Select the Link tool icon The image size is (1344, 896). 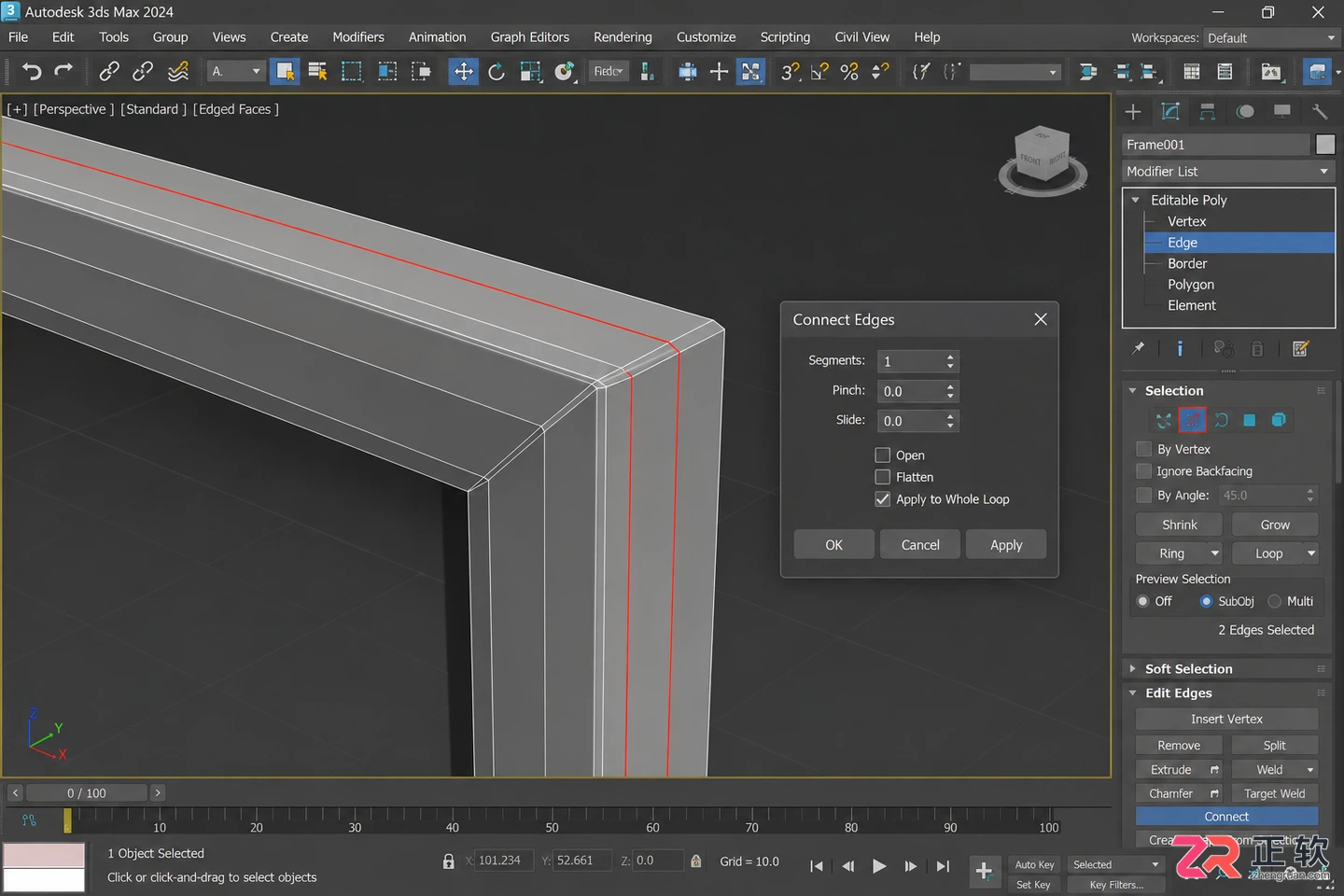(109, 72)
